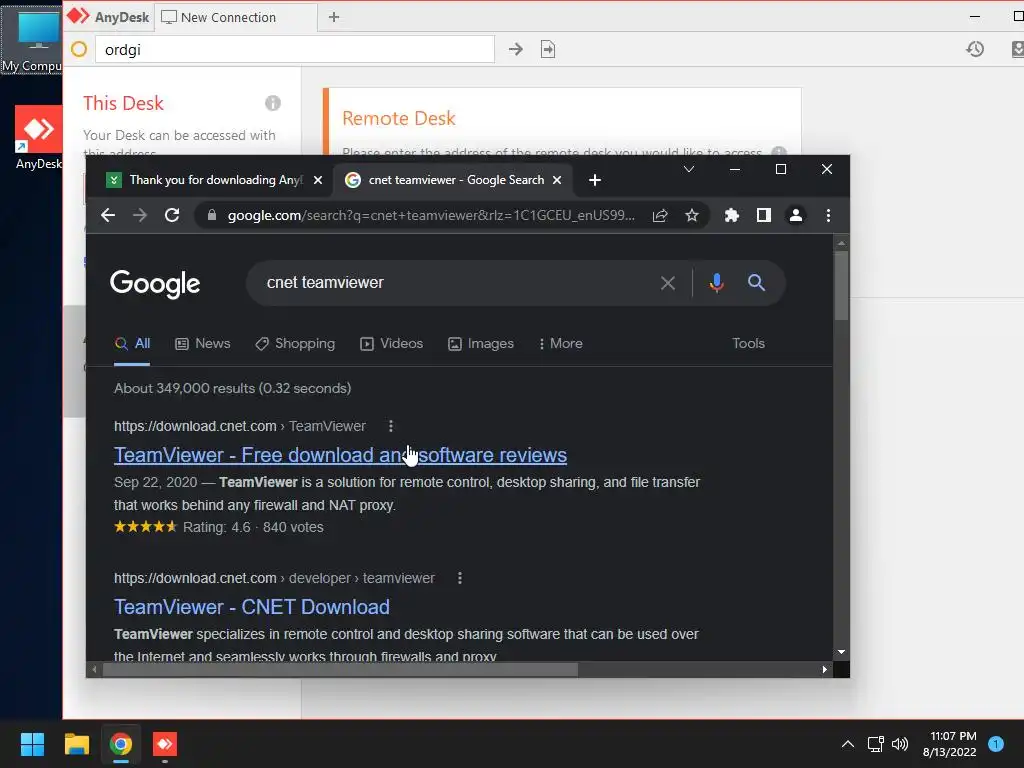Switch to Images results

tap(481, 344)
